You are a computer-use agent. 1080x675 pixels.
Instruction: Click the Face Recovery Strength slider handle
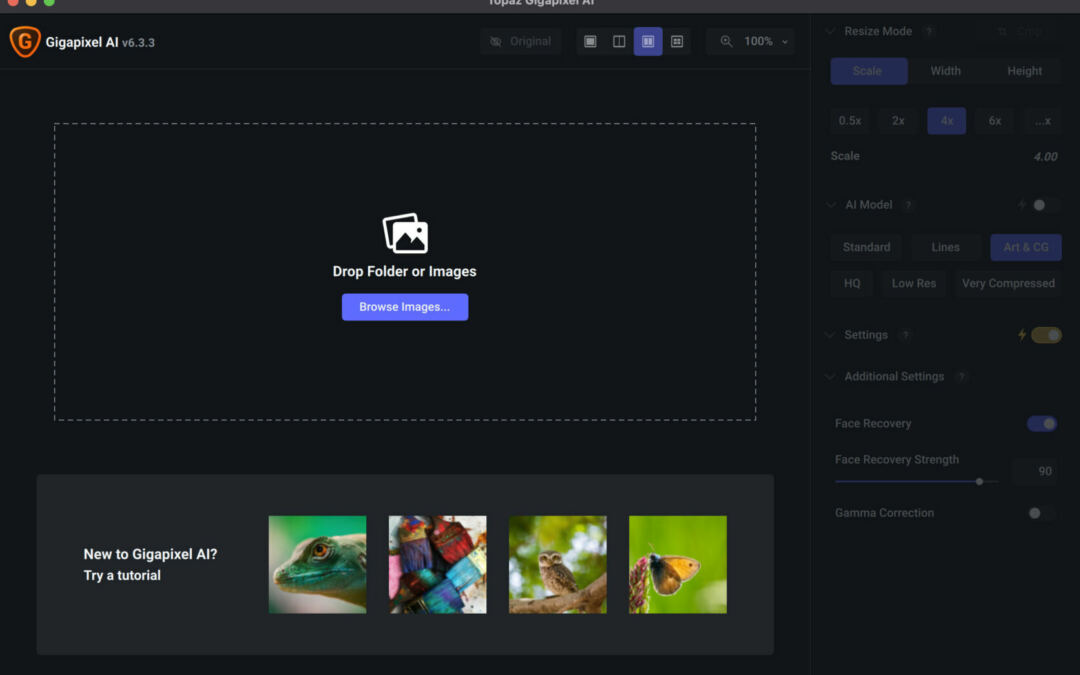(x=979, y=481)
